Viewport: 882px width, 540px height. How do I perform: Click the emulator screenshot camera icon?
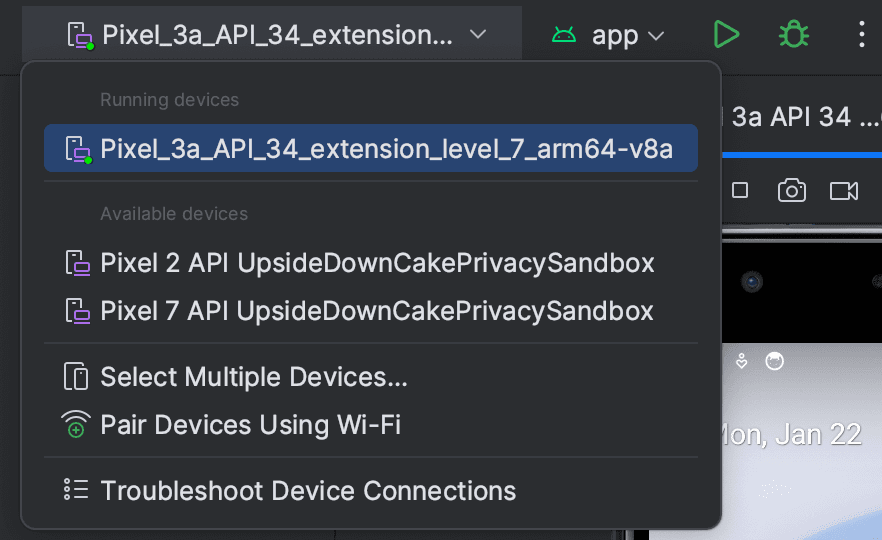[791, 191]
